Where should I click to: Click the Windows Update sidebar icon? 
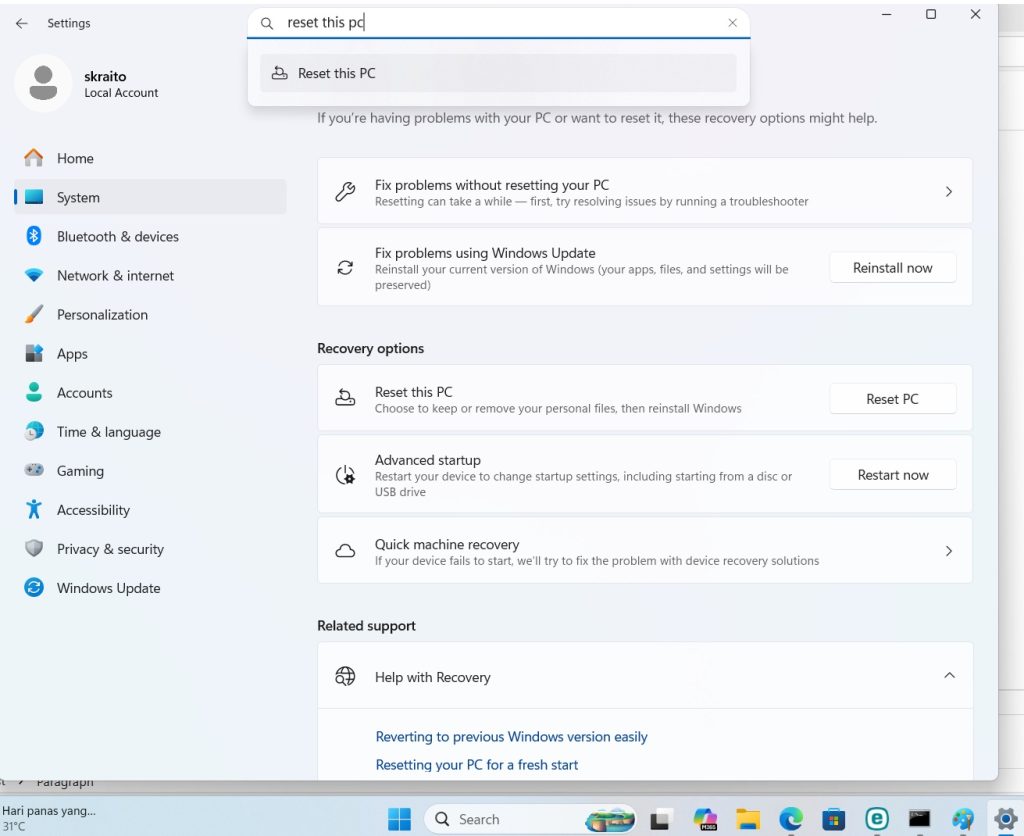34,588
